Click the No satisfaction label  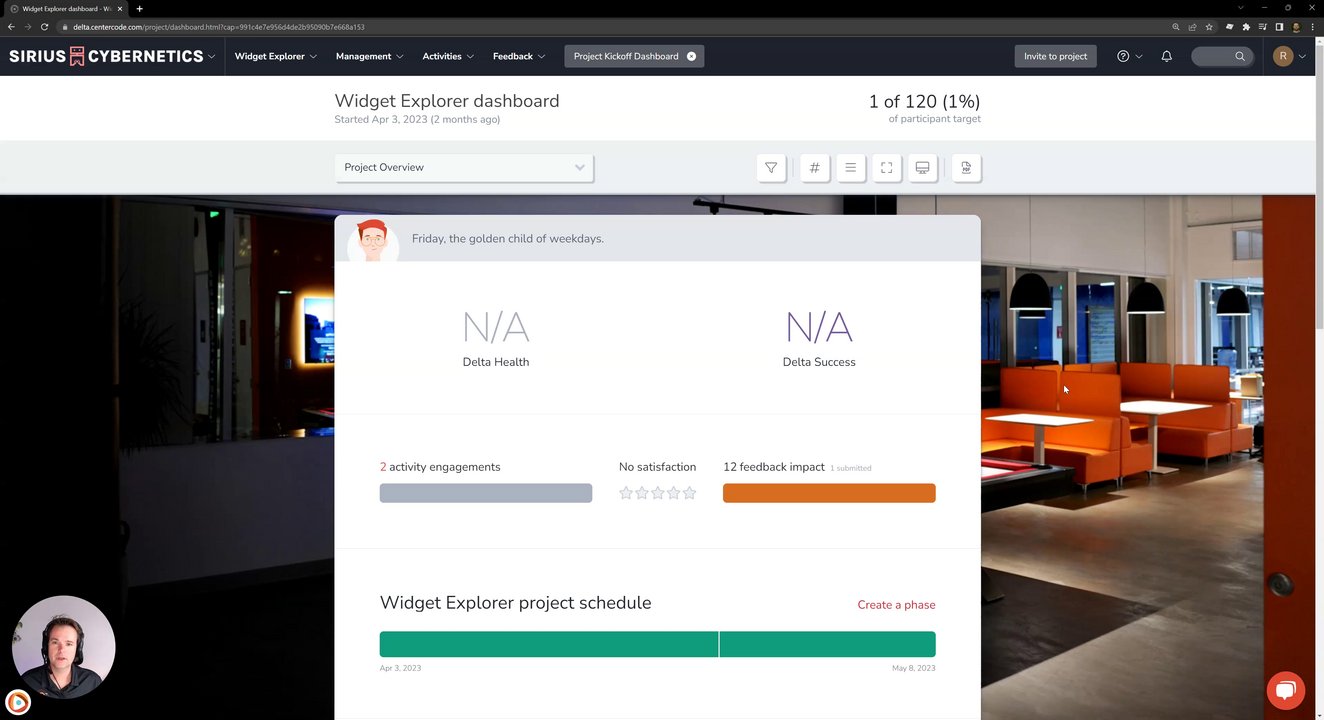[x=657, y=467]
